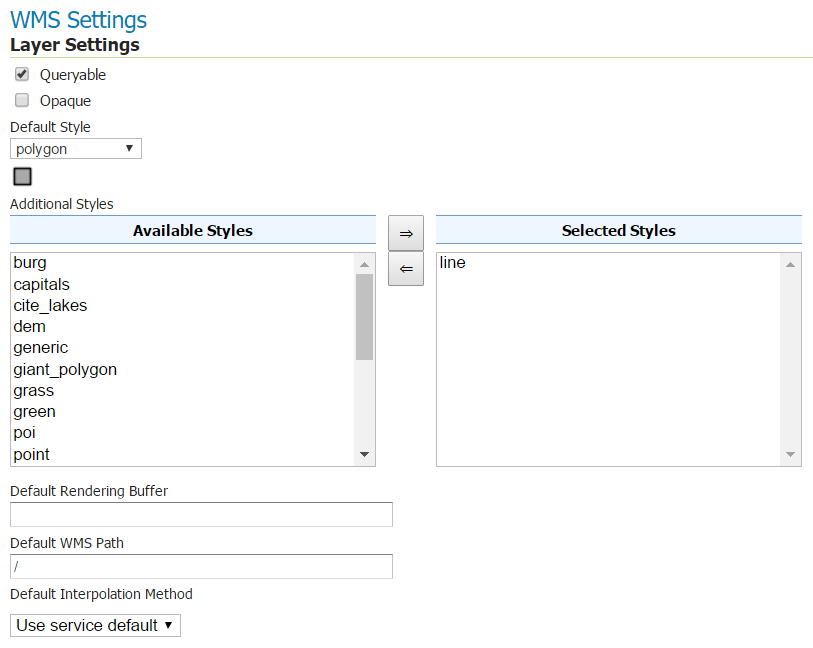Click Selected Styles scroll down arrow

click(x=791, y=455)
